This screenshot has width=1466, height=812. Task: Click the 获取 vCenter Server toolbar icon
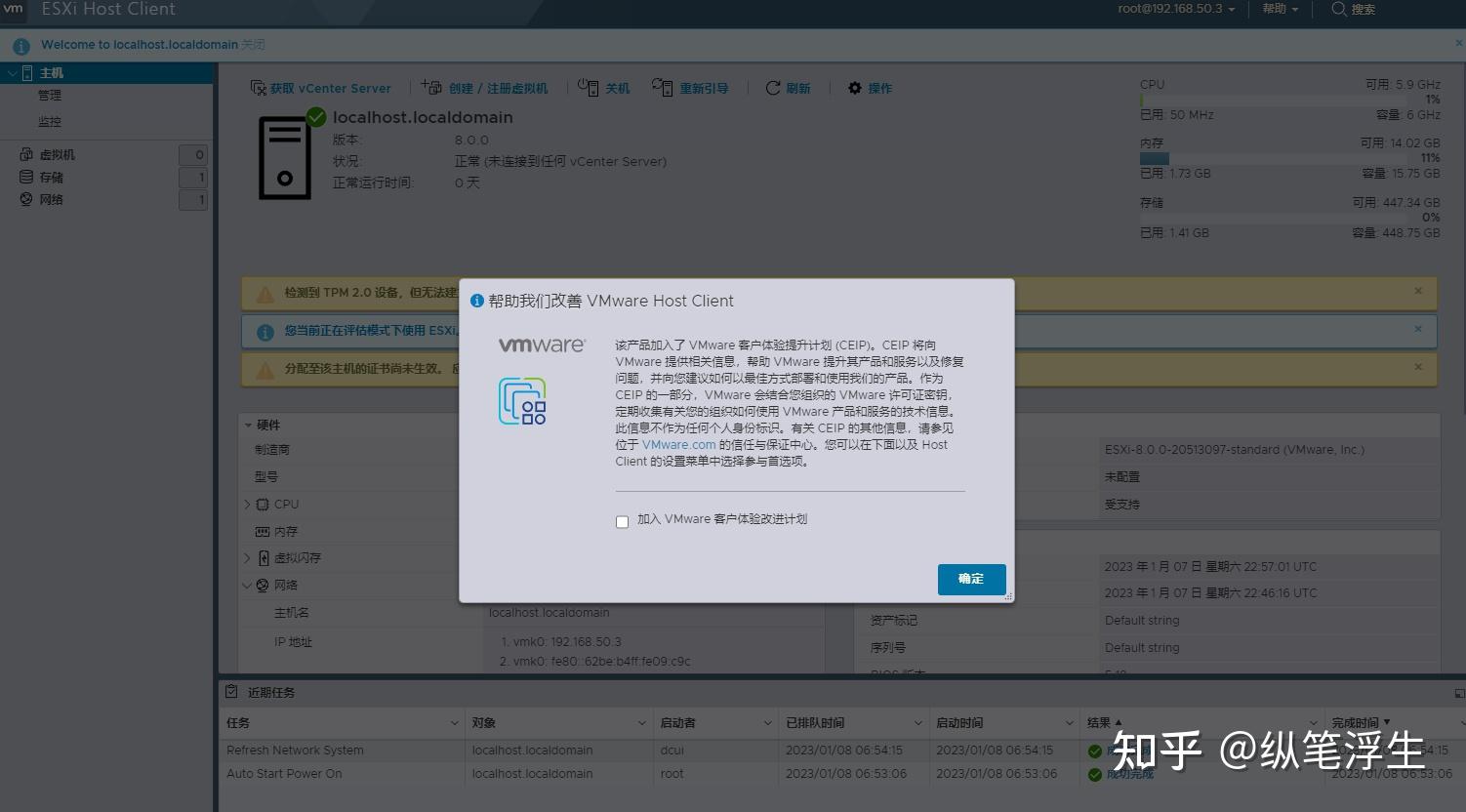pos(259,88)
